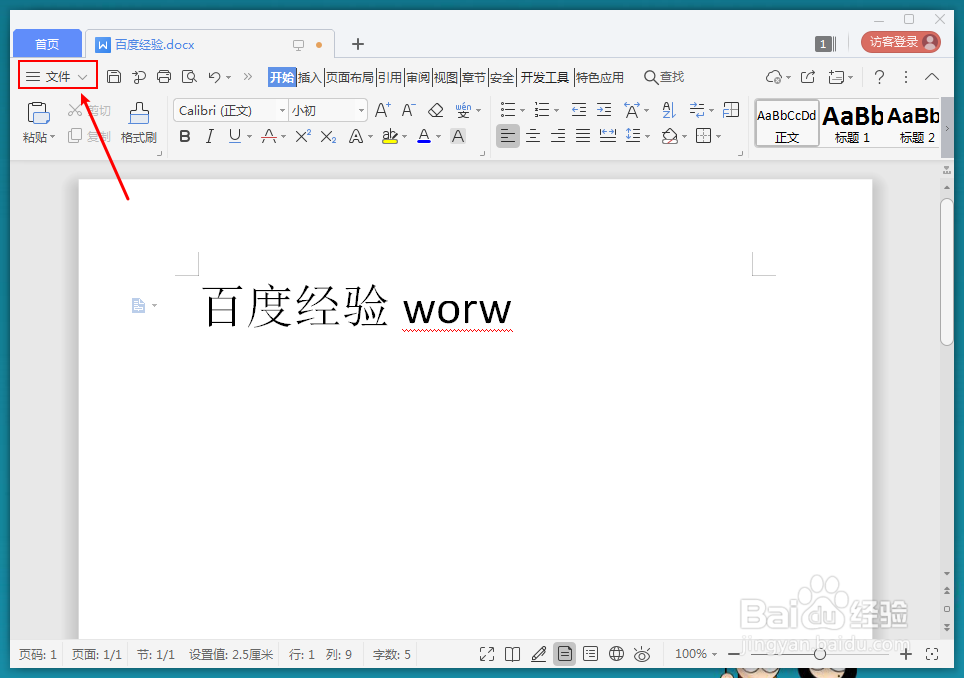Click the zoom in plus button
The image size is (964, 678).
point(906,654)
